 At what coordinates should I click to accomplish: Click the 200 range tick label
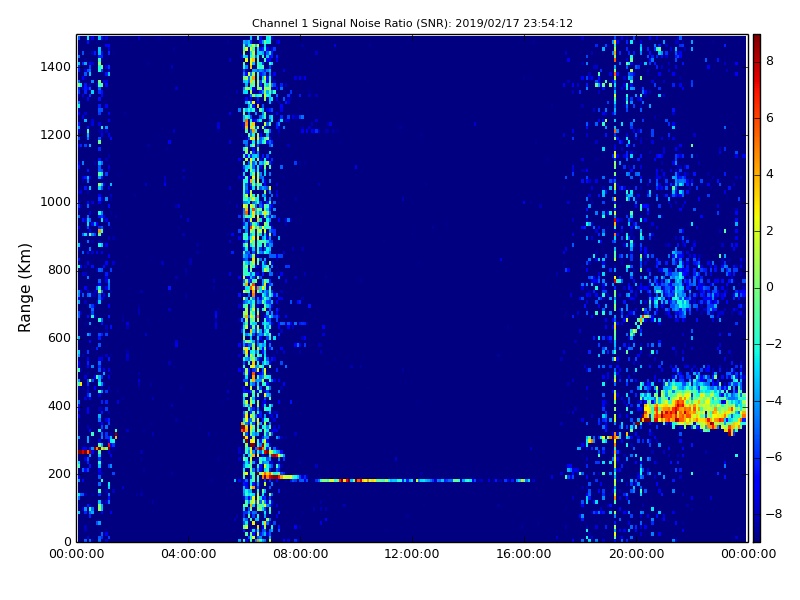(59, 473)
